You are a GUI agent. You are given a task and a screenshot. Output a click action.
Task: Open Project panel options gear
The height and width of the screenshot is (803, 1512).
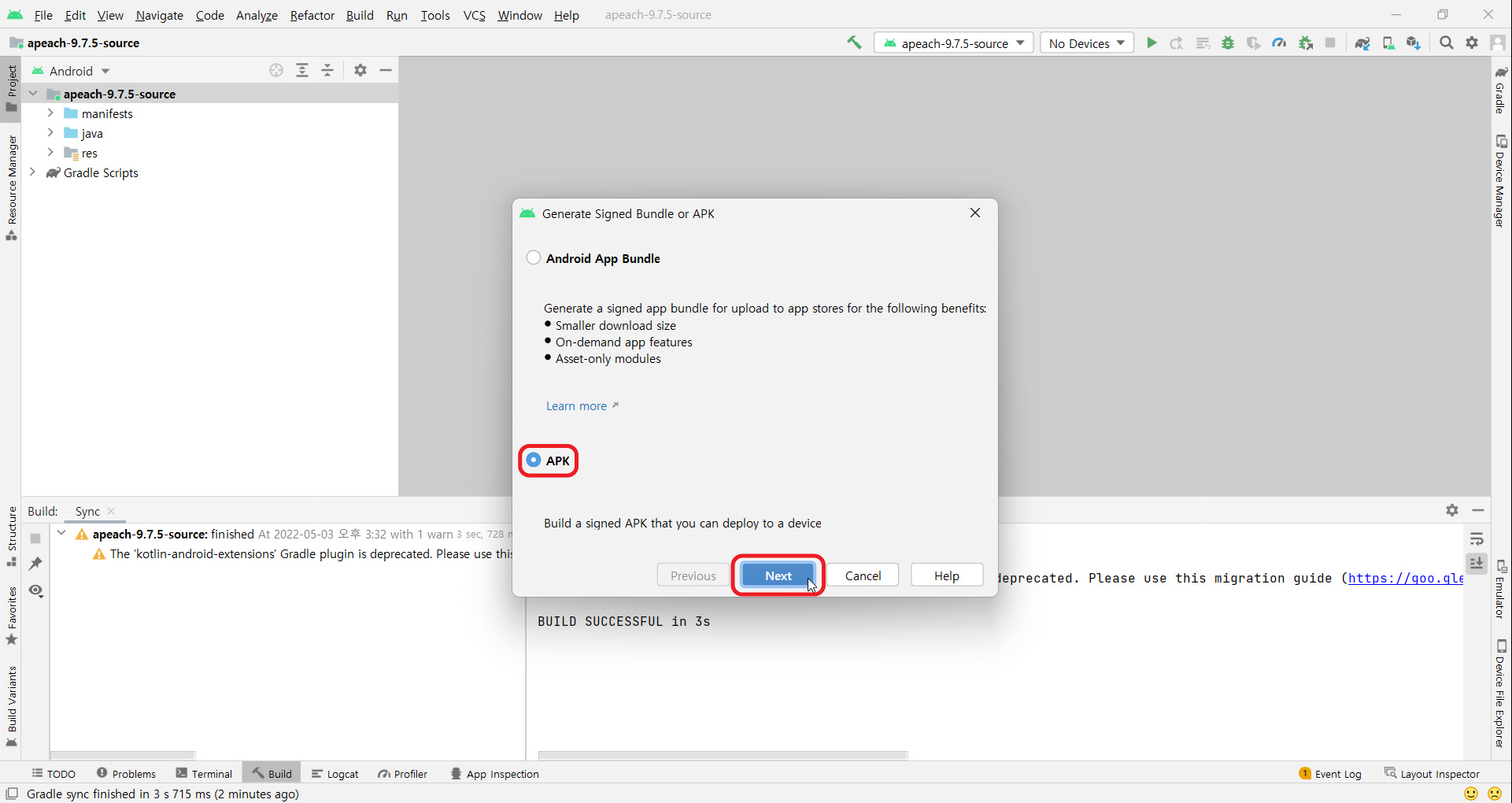[360, 70]
